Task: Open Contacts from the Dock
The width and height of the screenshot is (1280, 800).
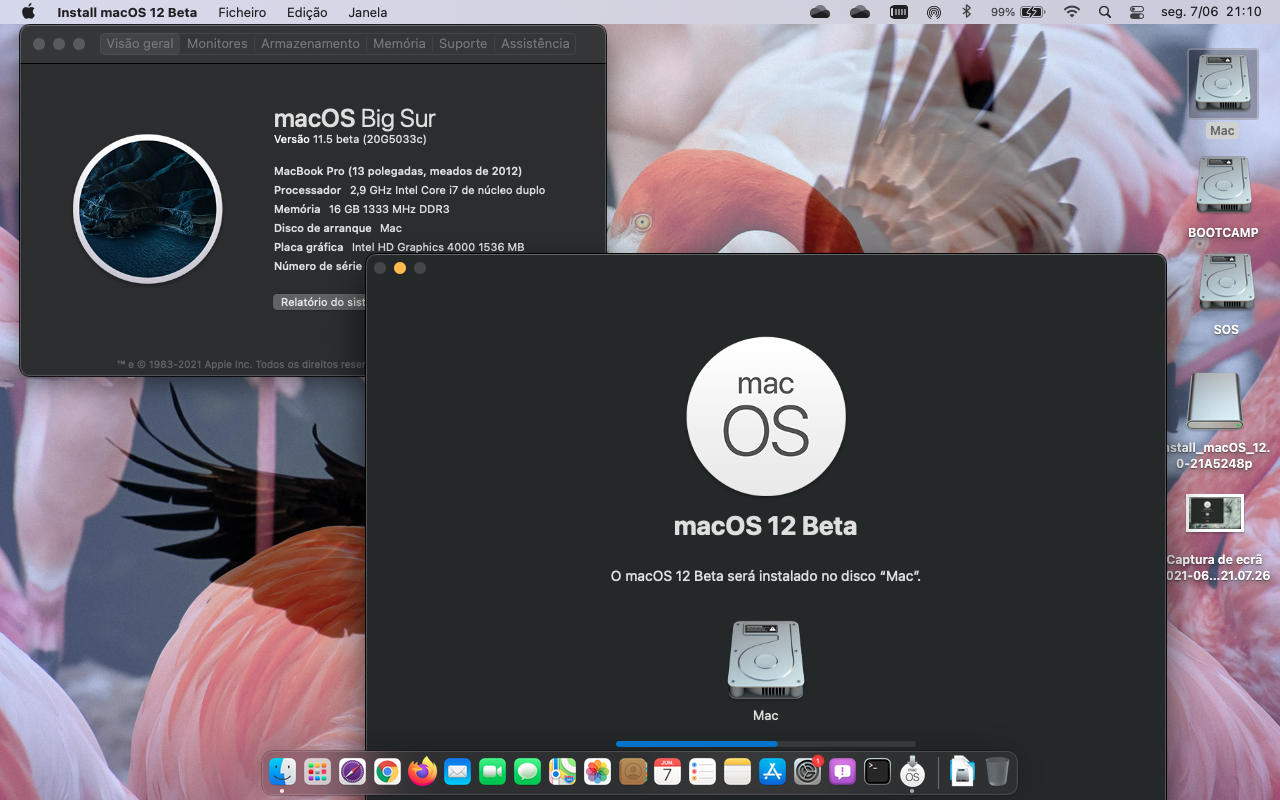Action: coord(633,771)
